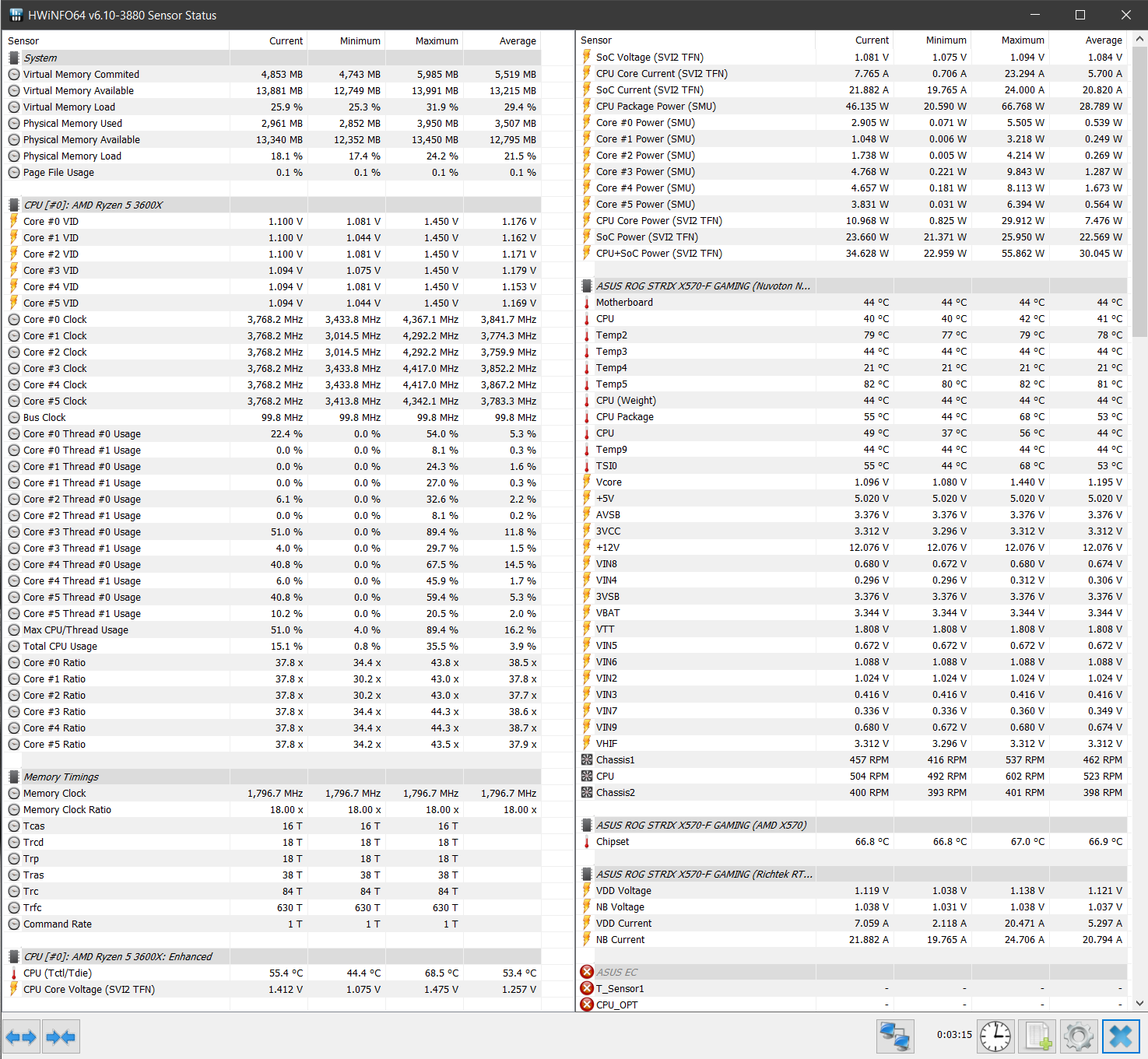
Task: Select the Trfc 630 T row
Action: click(x=272, y=907)
